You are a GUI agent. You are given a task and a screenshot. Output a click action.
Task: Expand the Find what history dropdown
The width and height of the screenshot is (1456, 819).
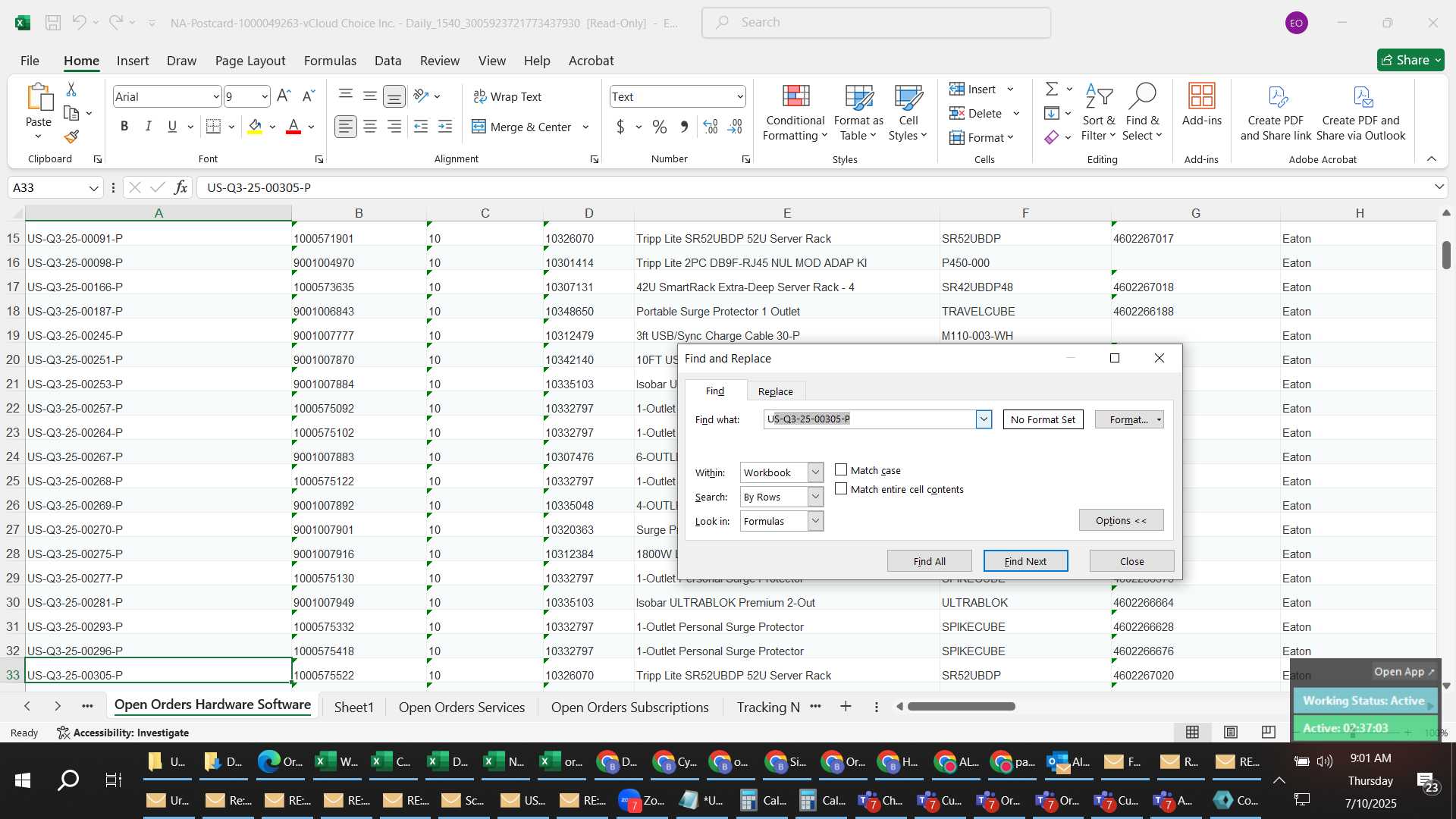pyautogui.click(x=984, y=419)
